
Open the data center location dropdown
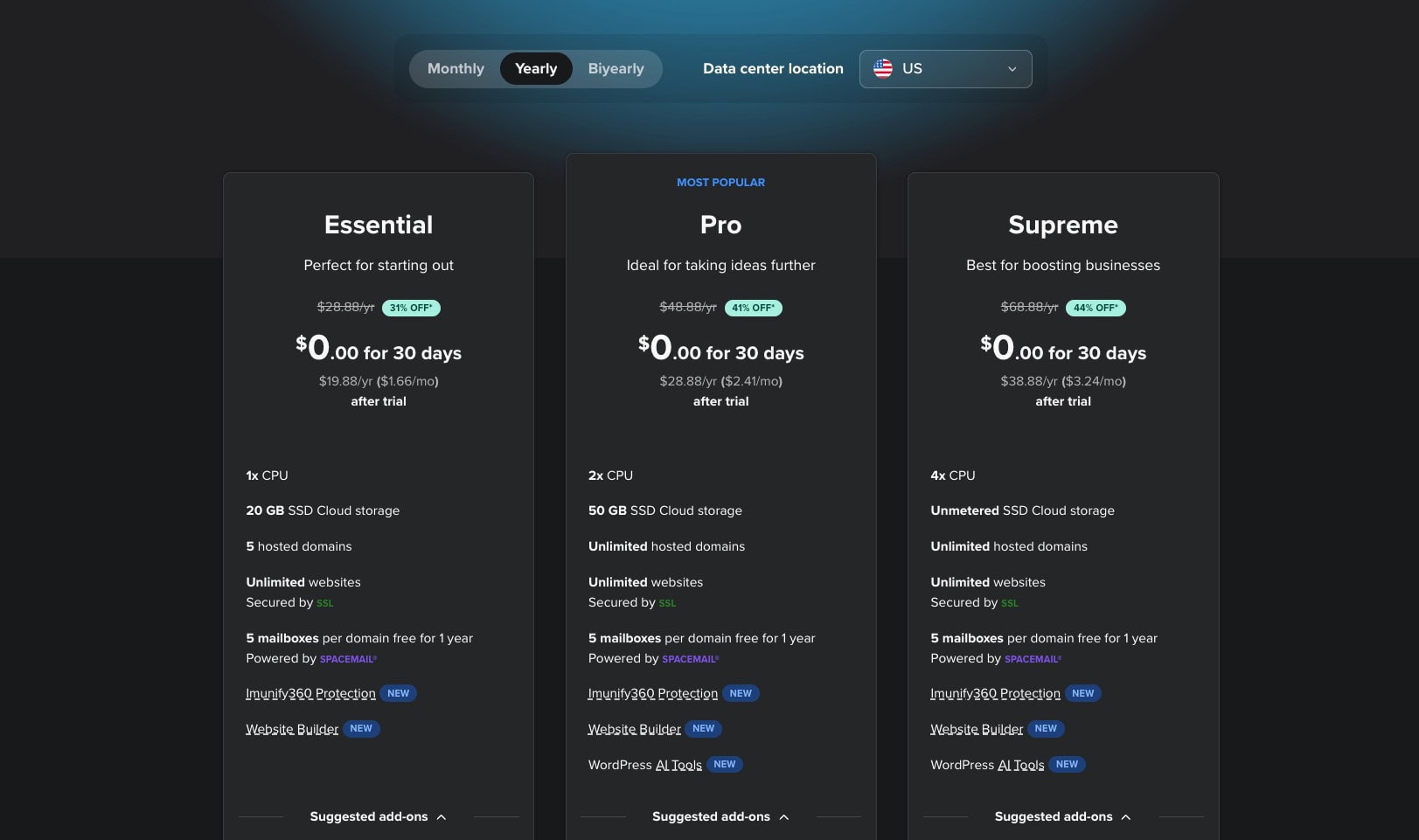[x=945, y=68]
